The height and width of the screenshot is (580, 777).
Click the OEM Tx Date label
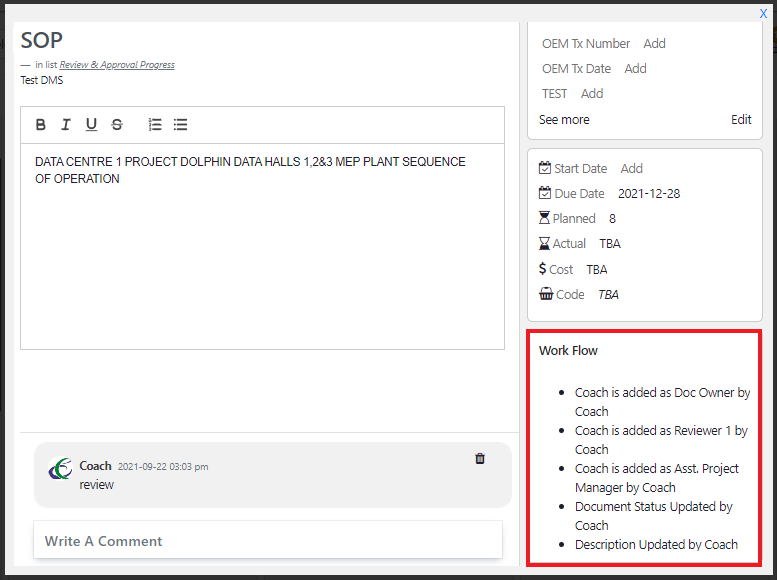[x=576, y=68]
